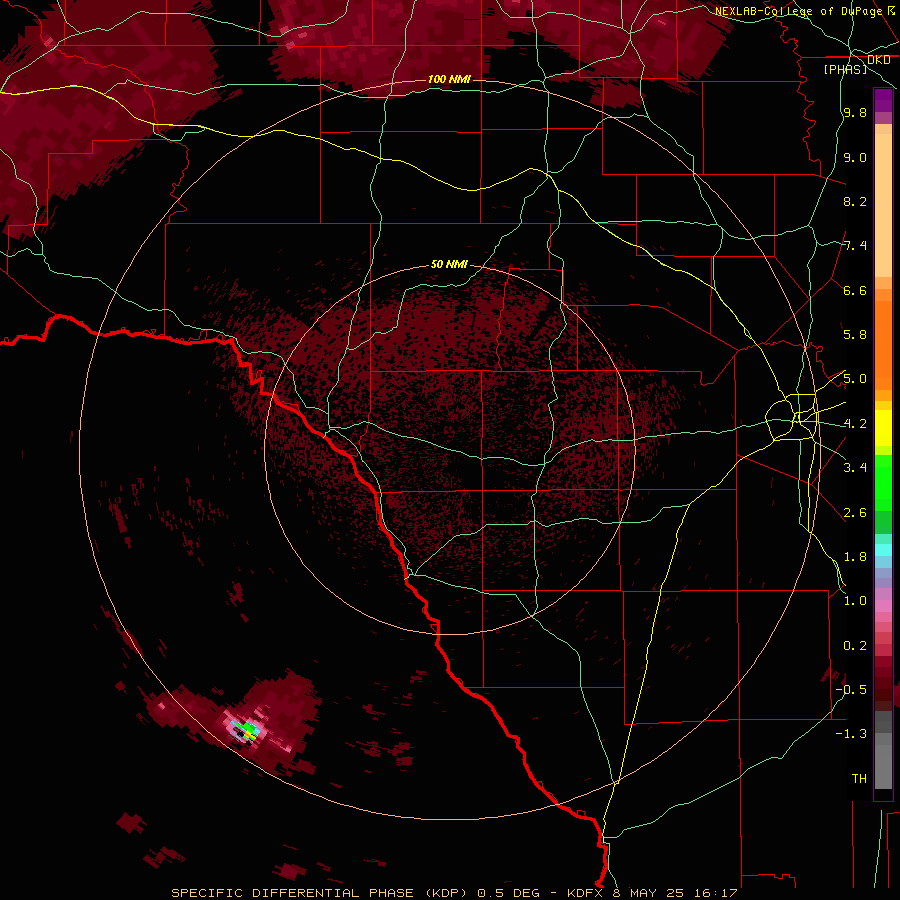Click the 6.6 value on the color scale
This screenshot has width=900, height=900.
855,290
